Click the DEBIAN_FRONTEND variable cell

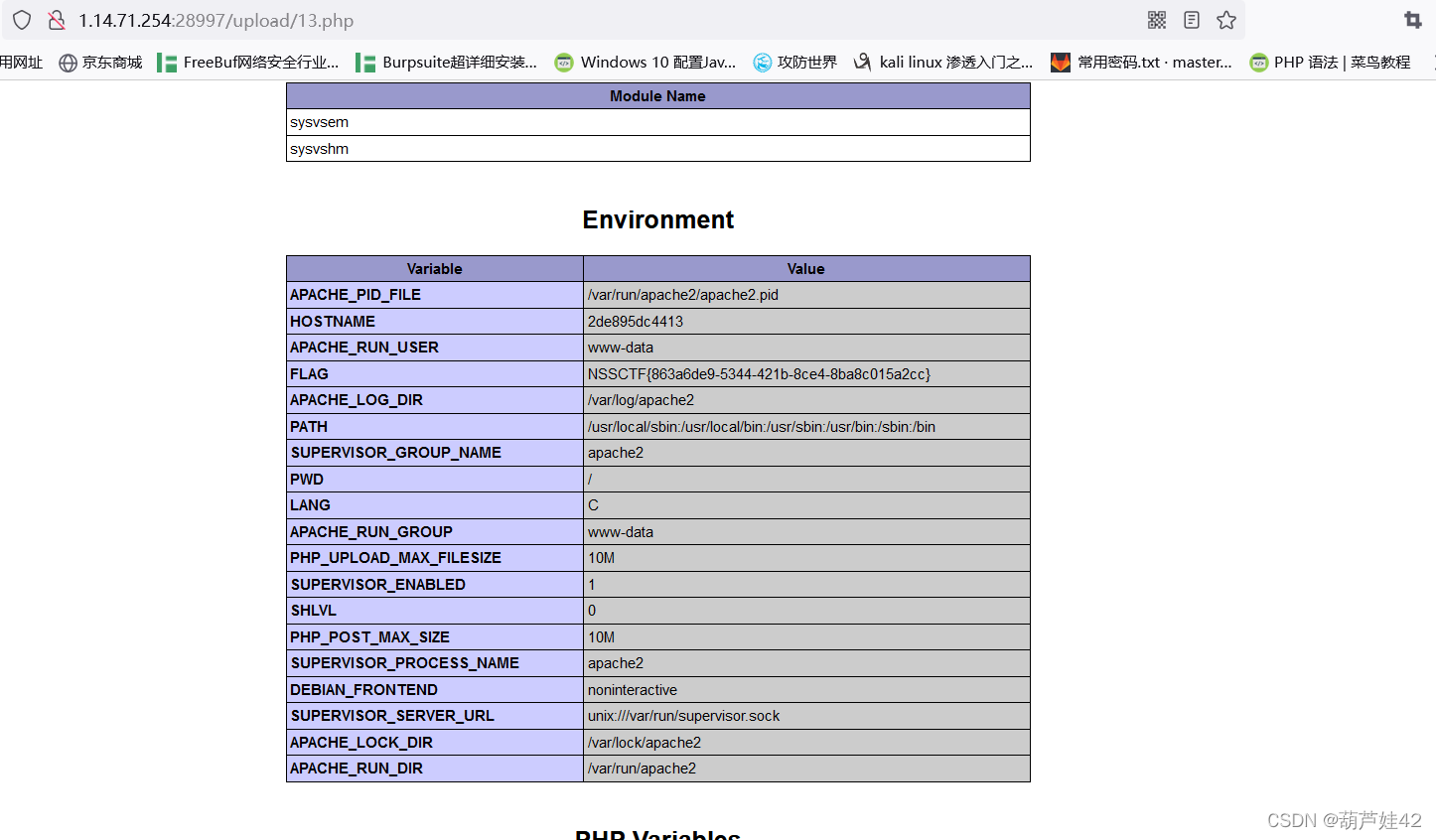[x=435, y=690]
